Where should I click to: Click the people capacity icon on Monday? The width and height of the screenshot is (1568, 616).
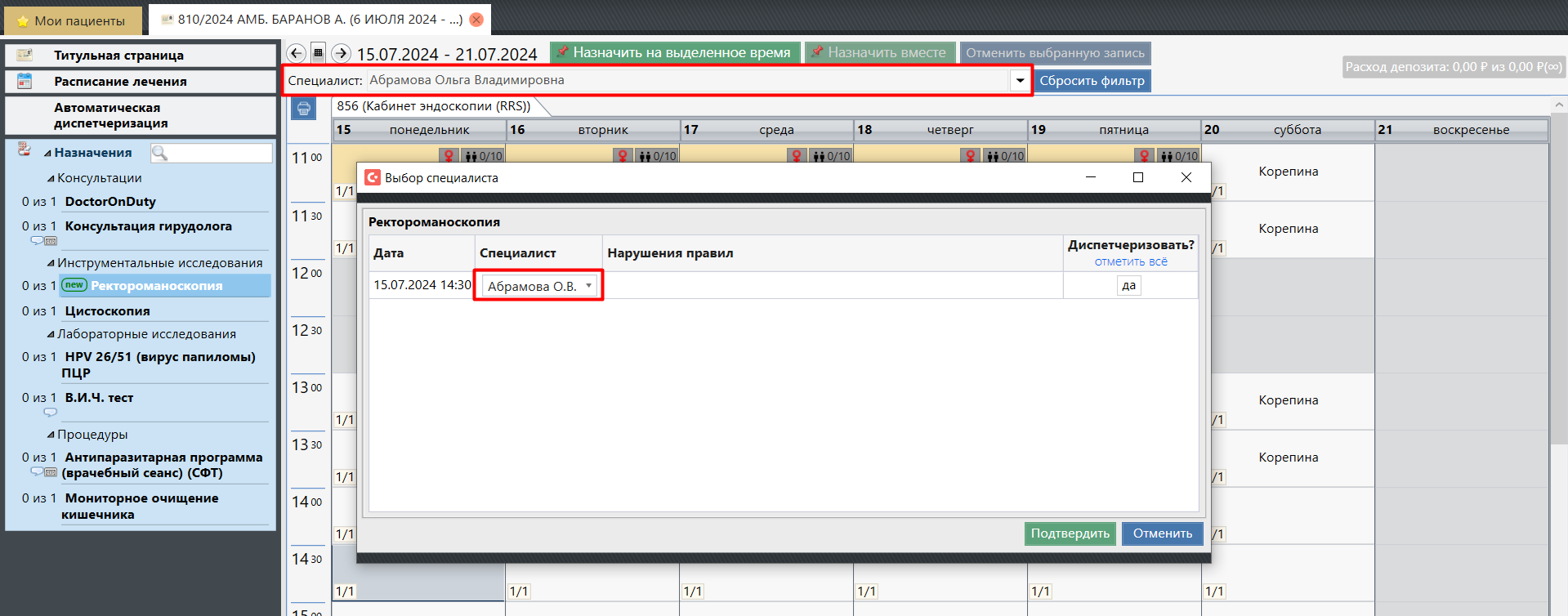[471, 155]
